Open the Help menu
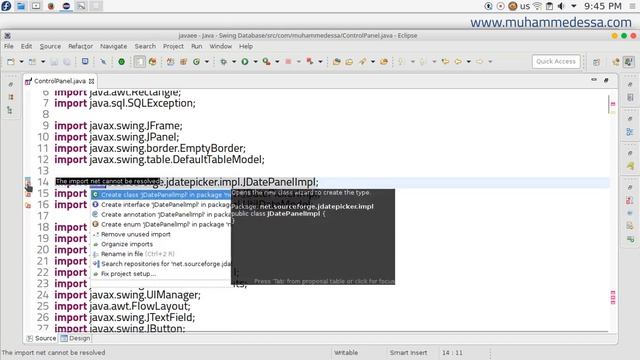640x360 pixels. (x=246, y=47)
